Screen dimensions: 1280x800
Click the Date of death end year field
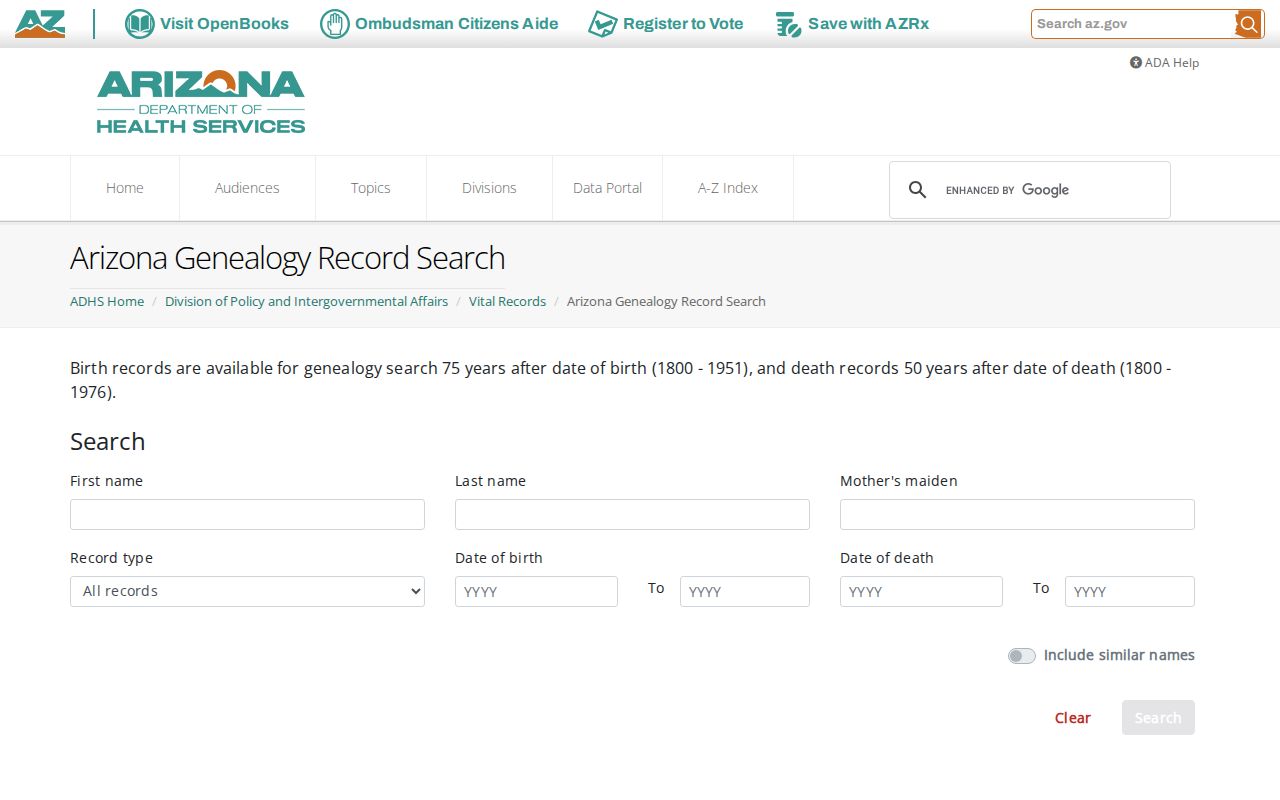pyautogui.click(x=1130, y=591)
